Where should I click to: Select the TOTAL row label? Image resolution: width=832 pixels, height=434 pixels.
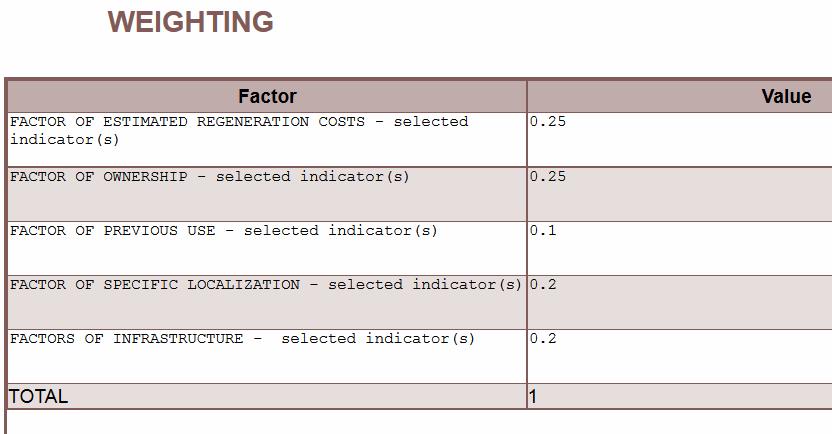pyautogui.click(x=38, y=396)
